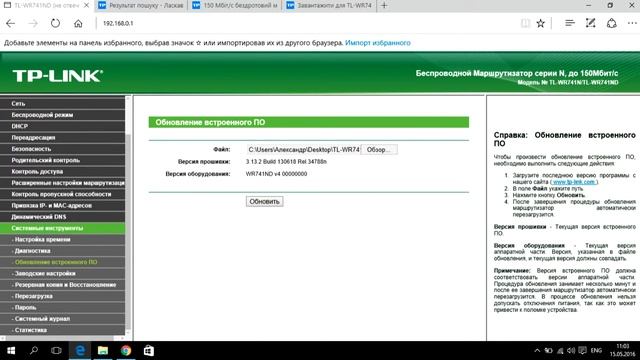
Task: Open the volume tray icon
Action: click(x=571, y=351)
